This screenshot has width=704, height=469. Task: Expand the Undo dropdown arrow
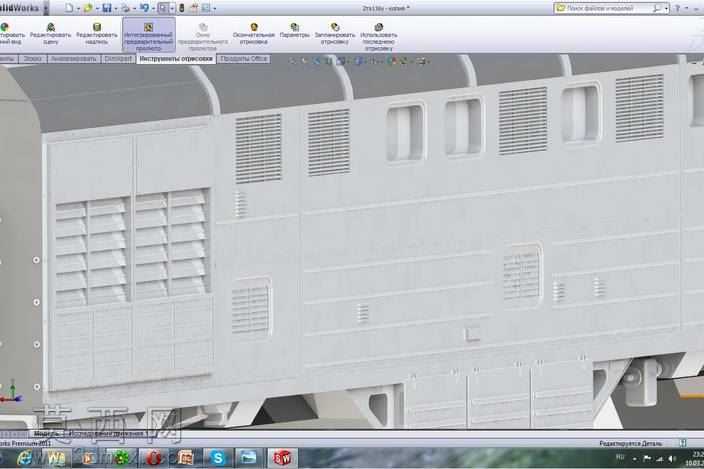pyautogui.click(x=153, y=8)
